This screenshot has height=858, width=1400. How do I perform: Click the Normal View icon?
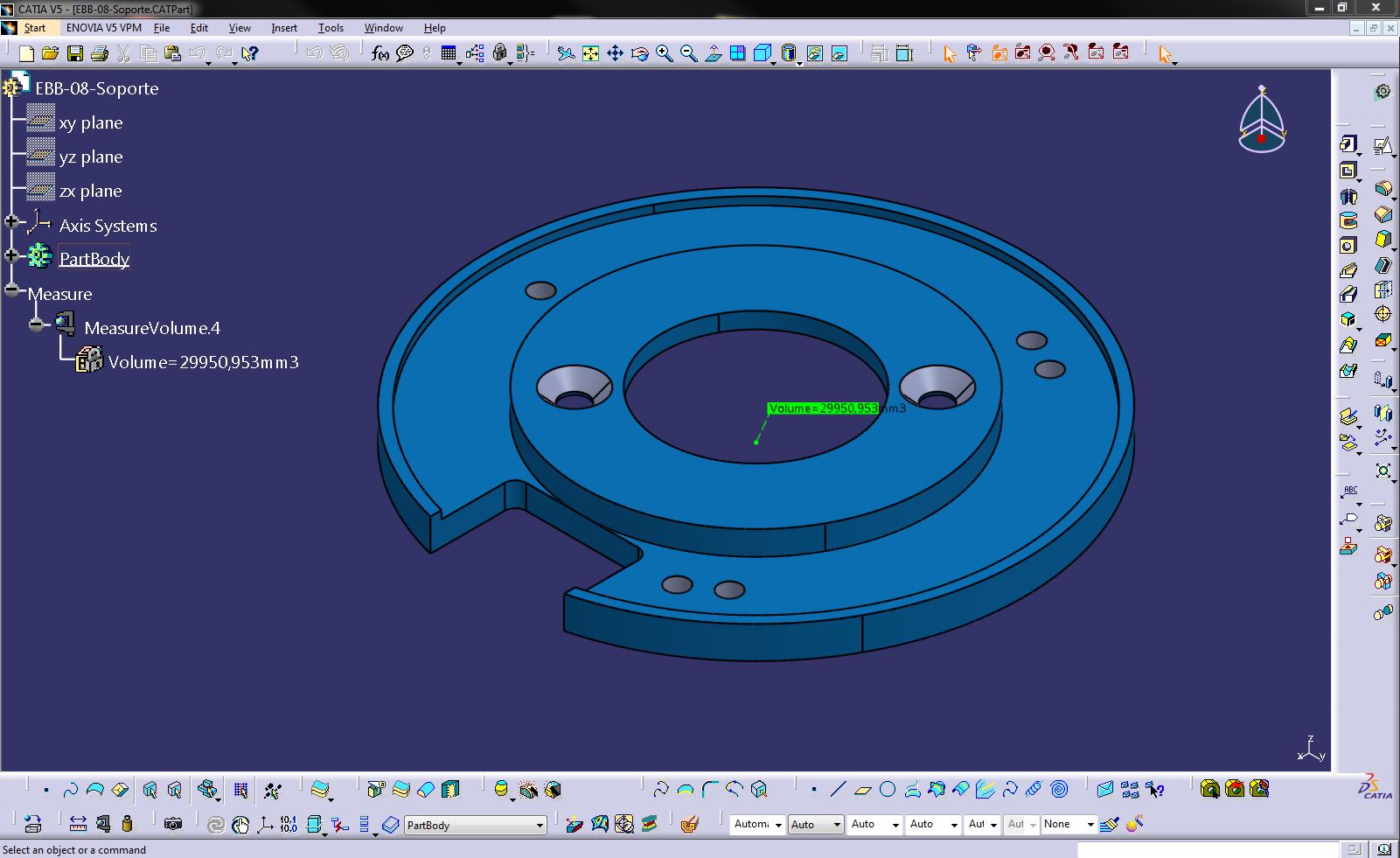714,54
